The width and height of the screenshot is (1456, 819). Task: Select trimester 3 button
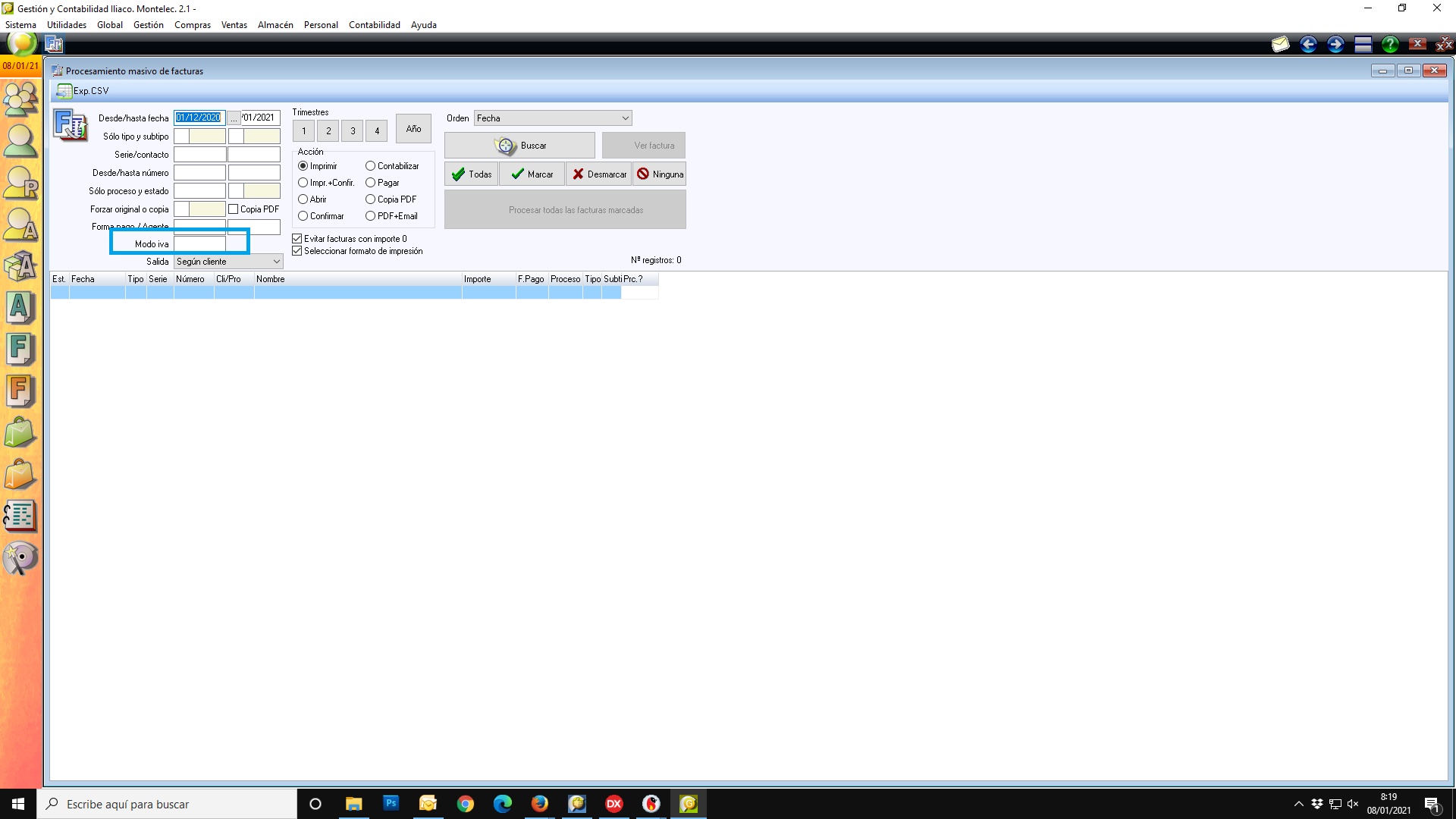pyautogui.click(x=353, y=131)
